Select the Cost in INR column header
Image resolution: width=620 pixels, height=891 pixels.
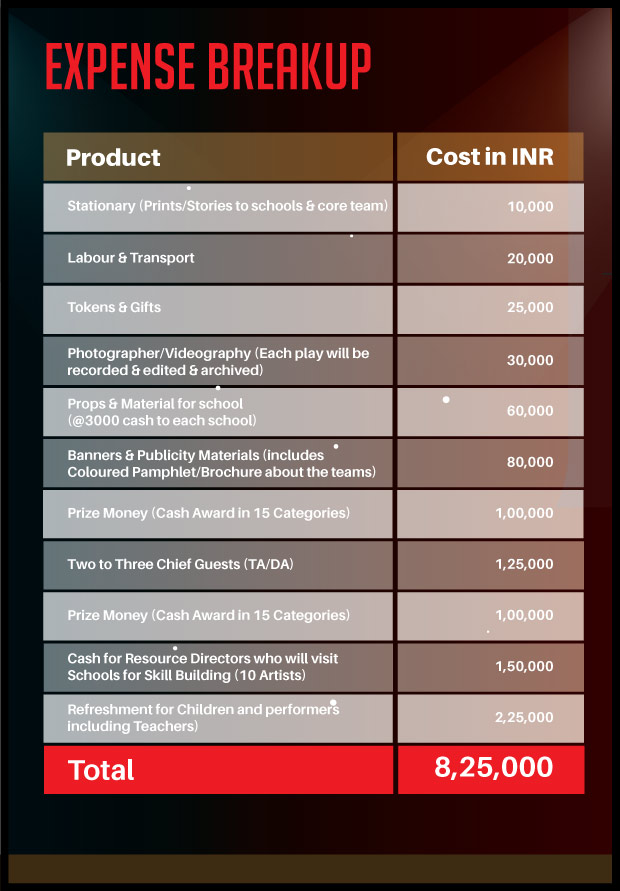(x=489, y=157)
